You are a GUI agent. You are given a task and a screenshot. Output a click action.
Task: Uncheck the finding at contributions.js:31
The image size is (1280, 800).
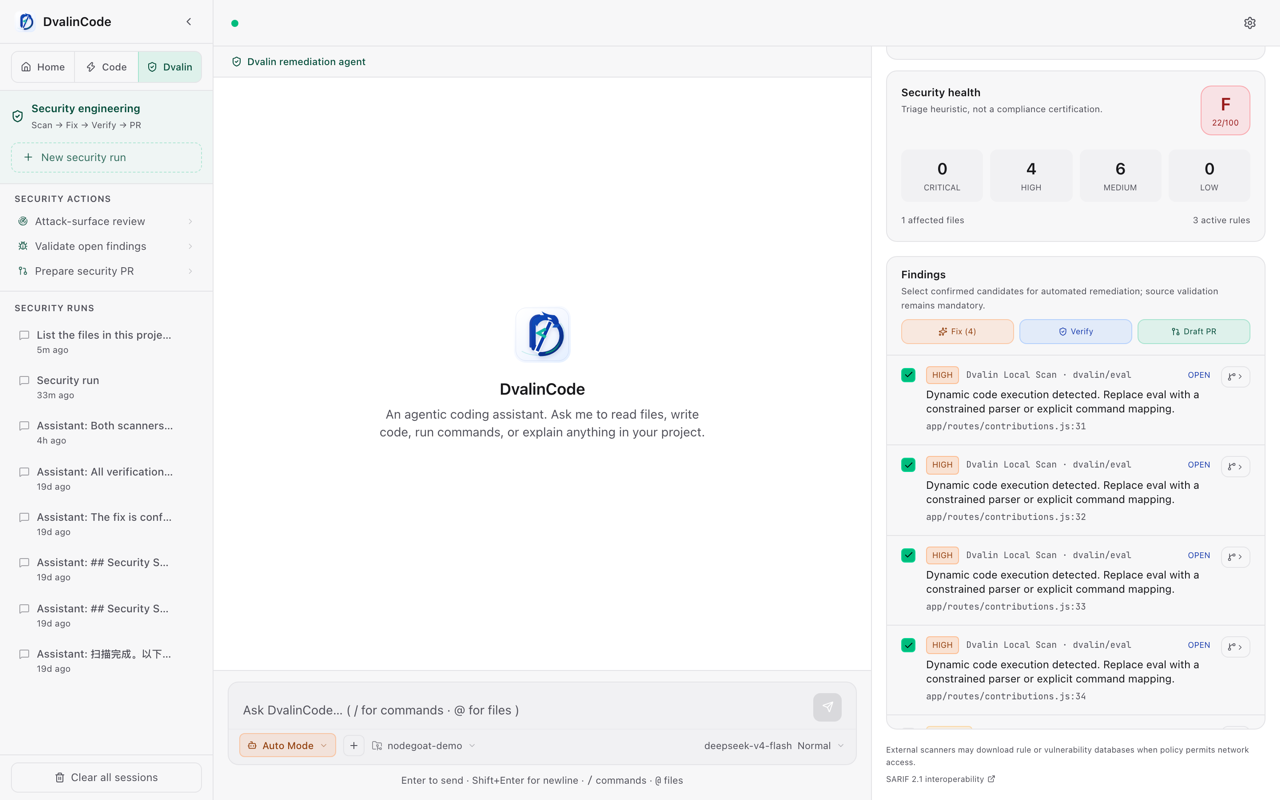[x=908, y=375]
